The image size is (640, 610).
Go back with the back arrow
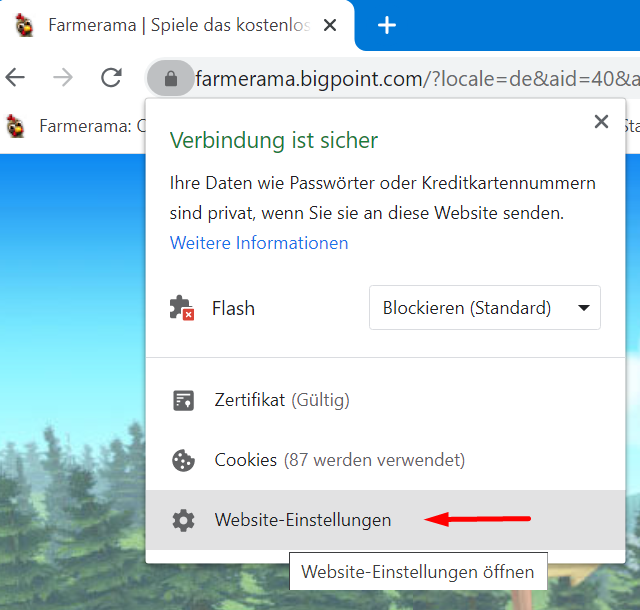click(16, 77)
